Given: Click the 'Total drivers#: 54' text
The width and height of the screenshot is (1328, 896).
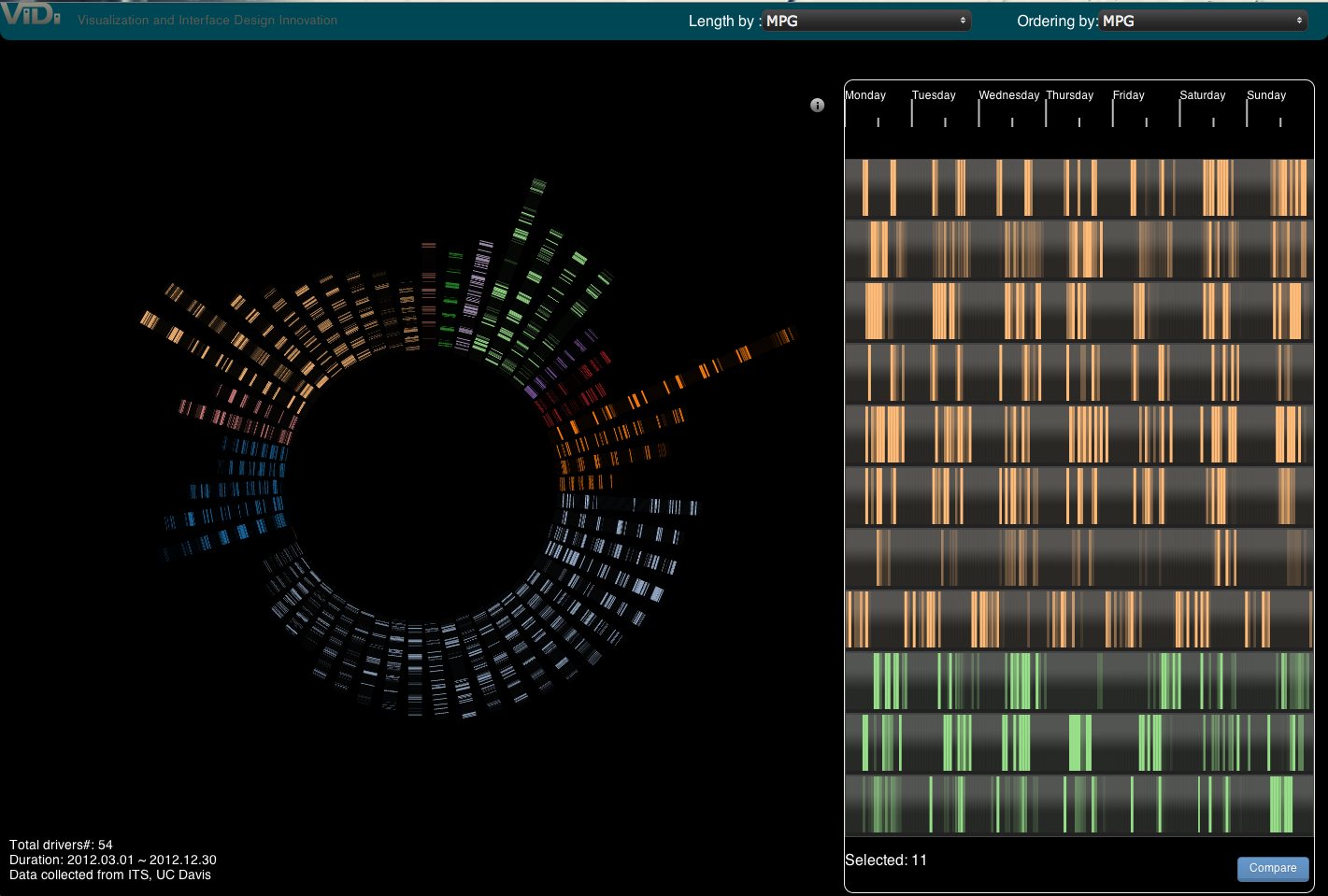Looking at the screenshot, I should 61,845.
